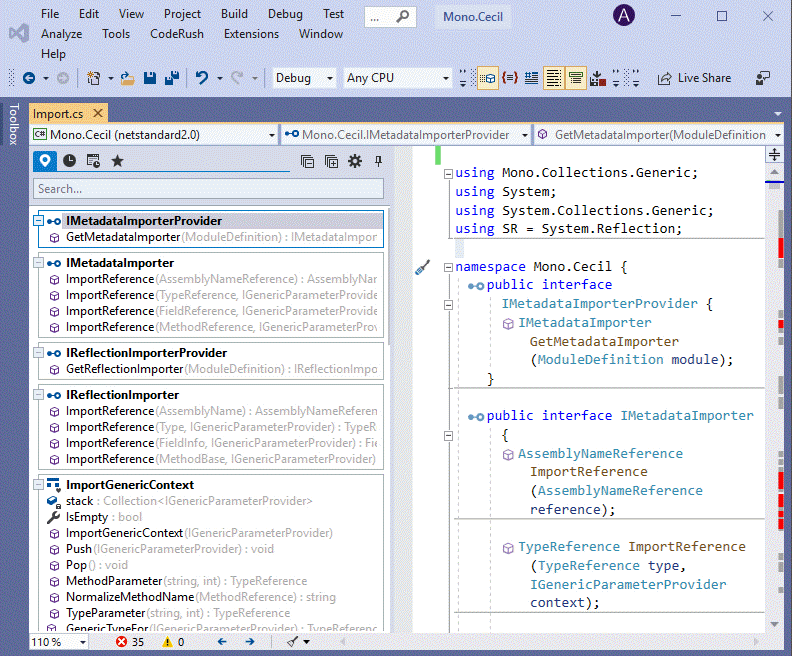Collapse the IReflectionImporterProvider tree node
This screenshot has height=656, width=792.
pyautogui.click(x=38, y=352)
